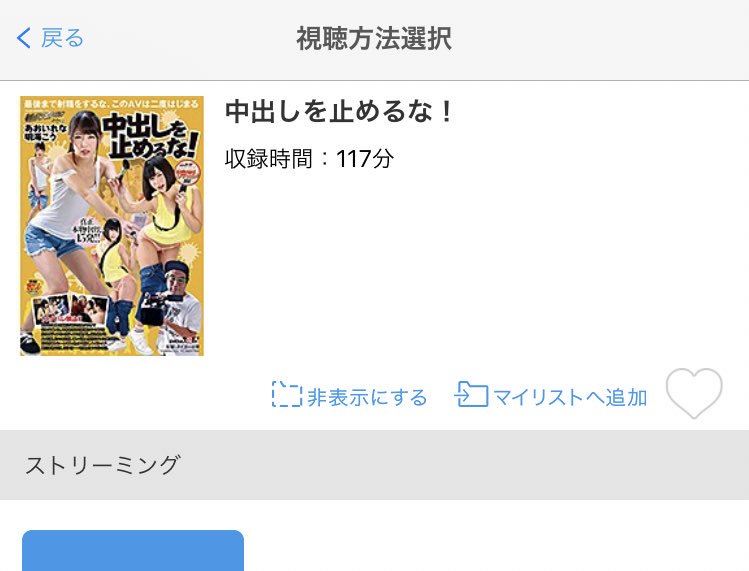Viewport: 749px width, 571px height.
Task: Tap the dashed-square hide icon
Action: click(287, 394)
